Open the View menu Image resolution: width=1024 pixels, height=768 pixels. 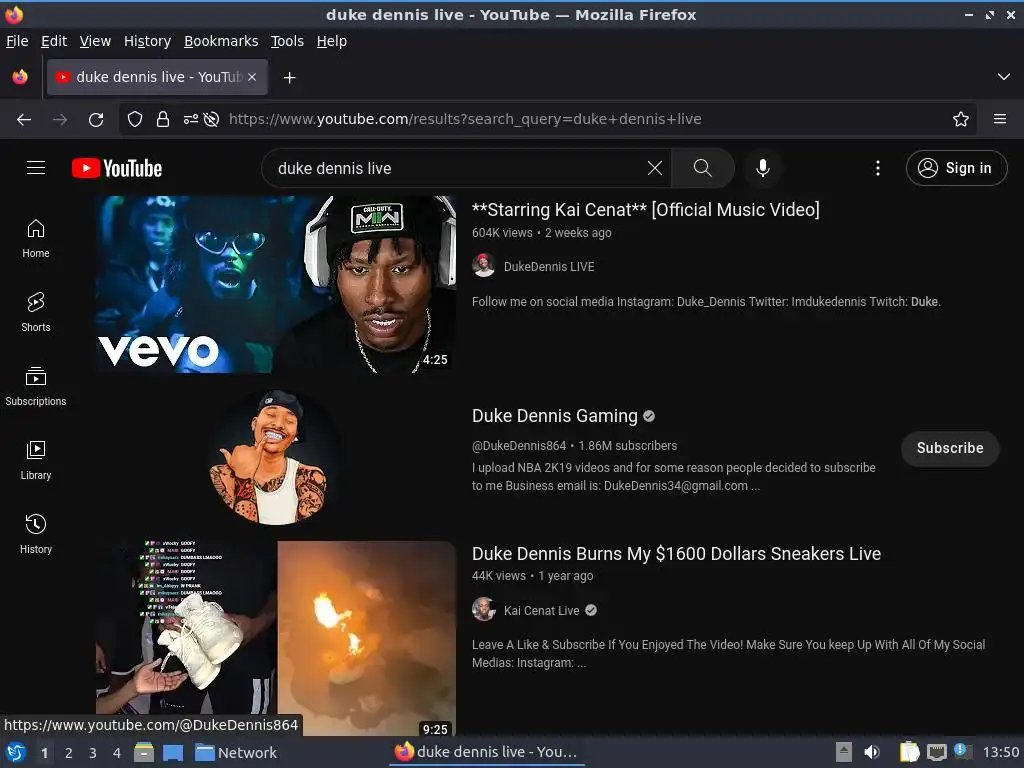tap(95, 41)
